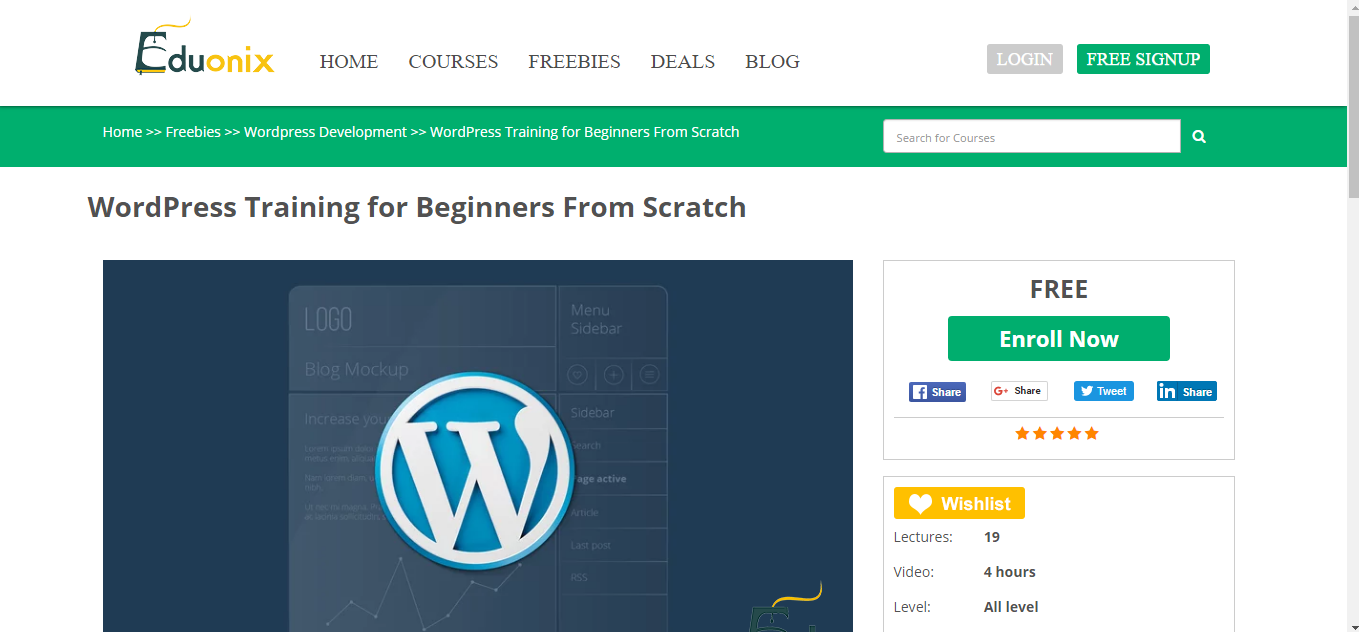Click the LOGIN button
1359x632 pixels.
1025,59
